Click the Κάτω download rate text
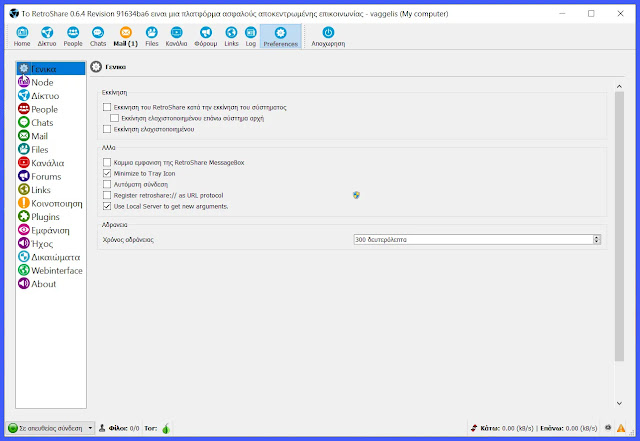Viewport: 640px width, 441px height. [x=507, y=428]
